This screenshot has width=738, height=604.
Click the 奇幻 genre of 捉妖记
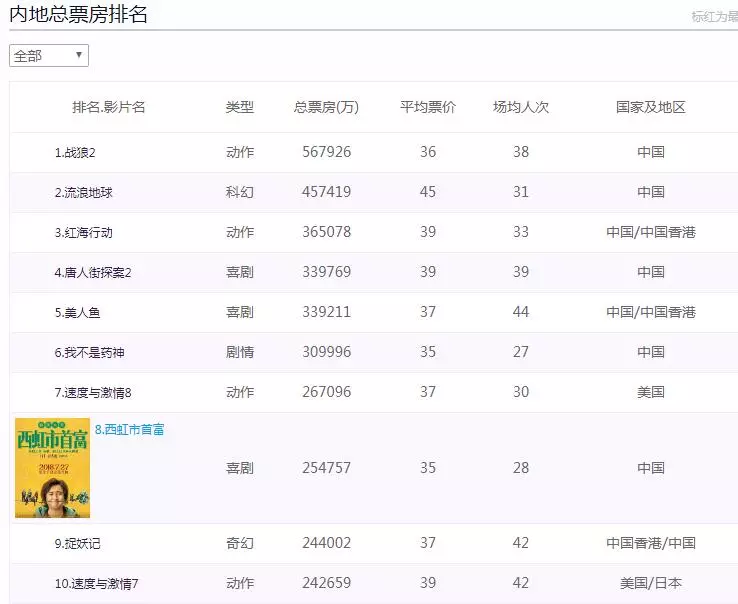point(240,543)
